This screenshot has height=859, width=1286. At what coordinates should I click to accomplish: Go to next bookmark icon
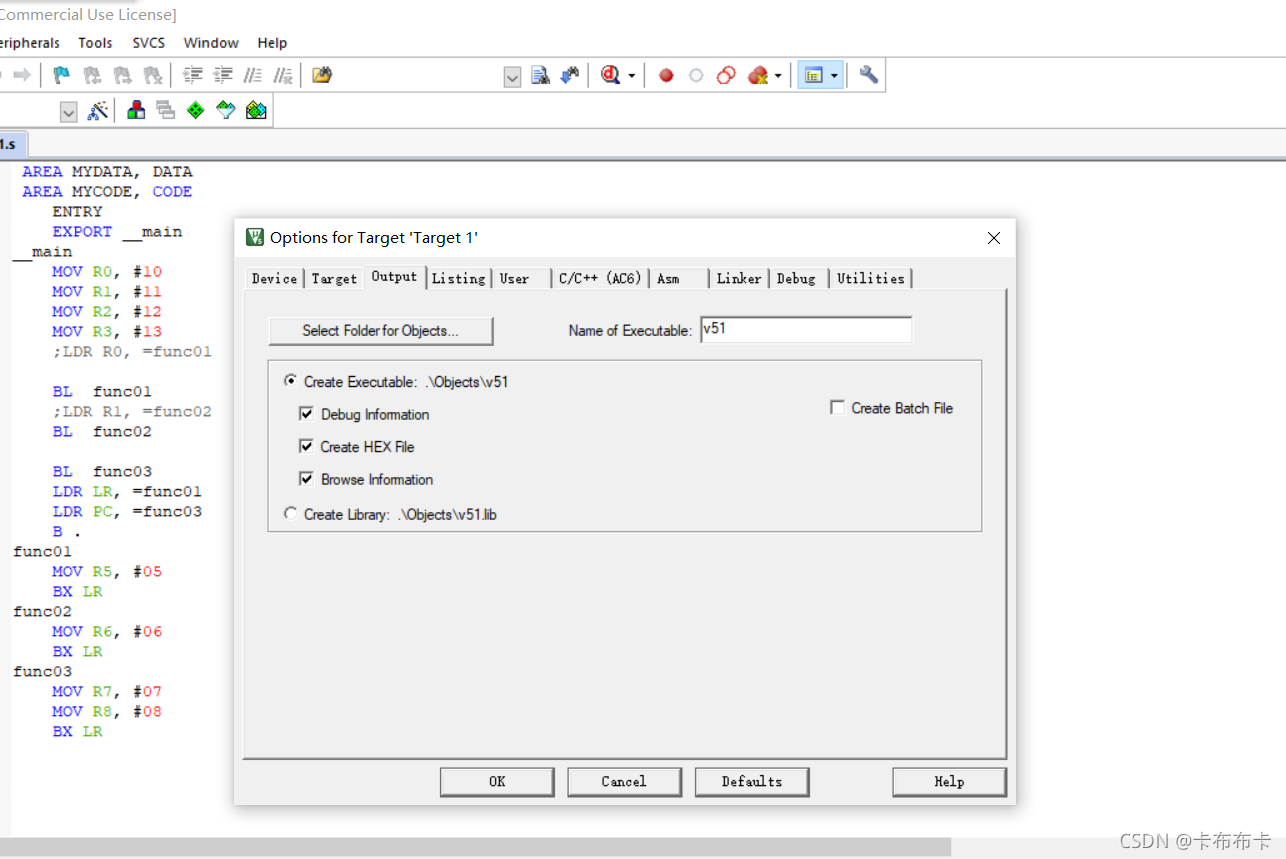click(x=122, y=75)
